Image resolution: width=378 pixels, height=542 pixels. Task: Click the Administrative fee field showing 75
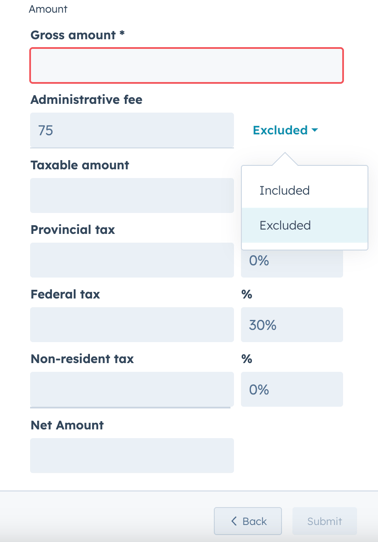point(132,130)
